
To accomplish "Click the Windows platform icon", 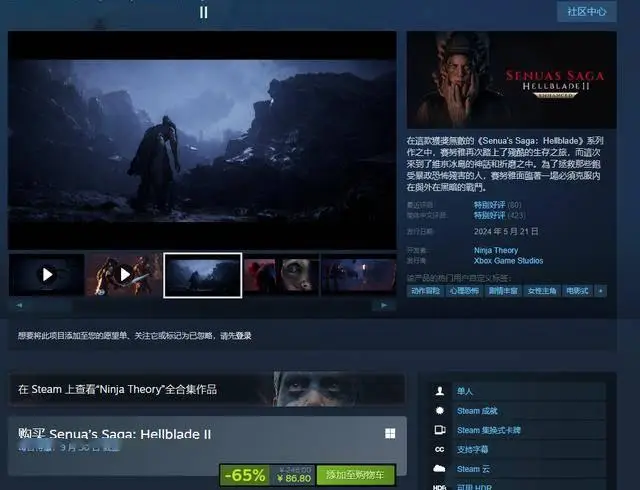I will pos(390,434).
